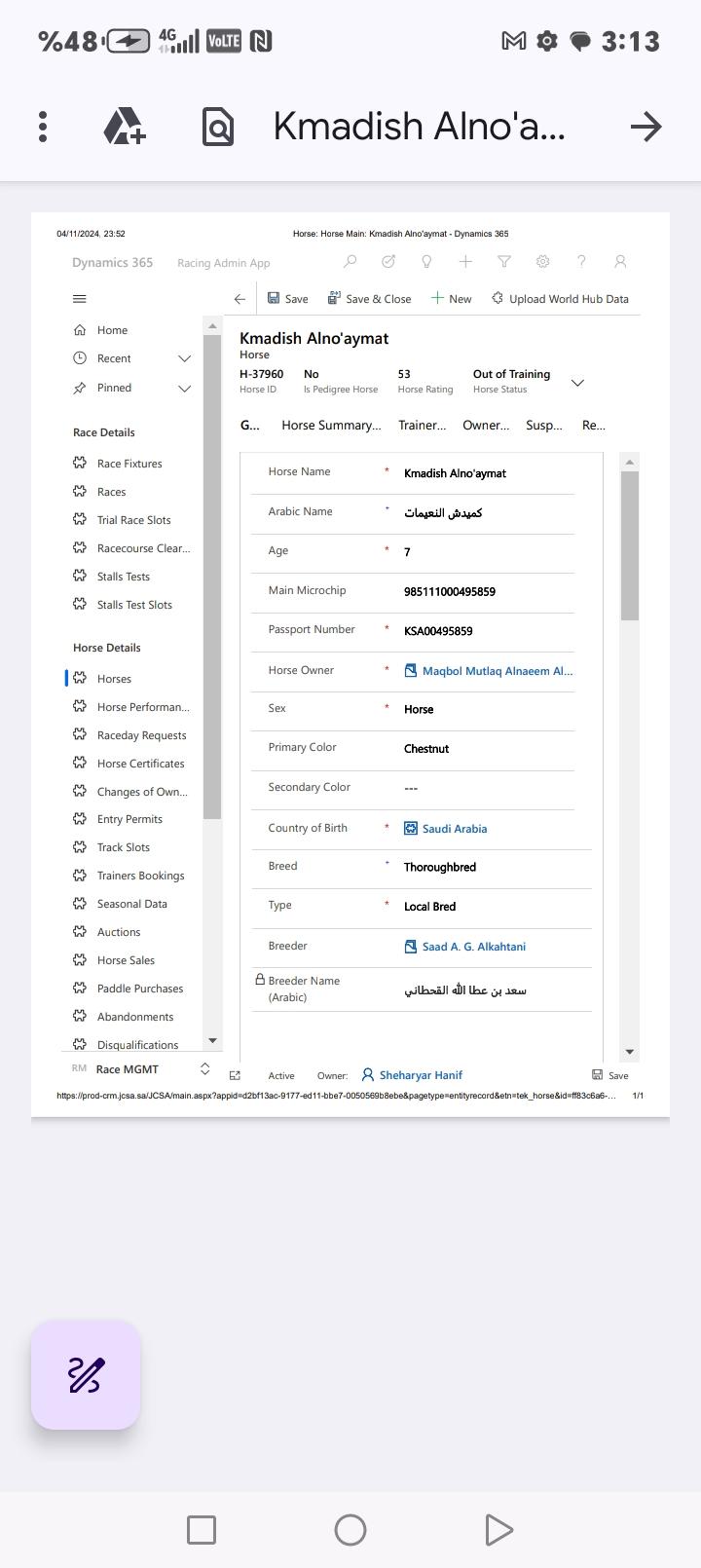The image size is (701, 1568).
Task: Click the Save & Close button
Action: click(x=369, y=299)
